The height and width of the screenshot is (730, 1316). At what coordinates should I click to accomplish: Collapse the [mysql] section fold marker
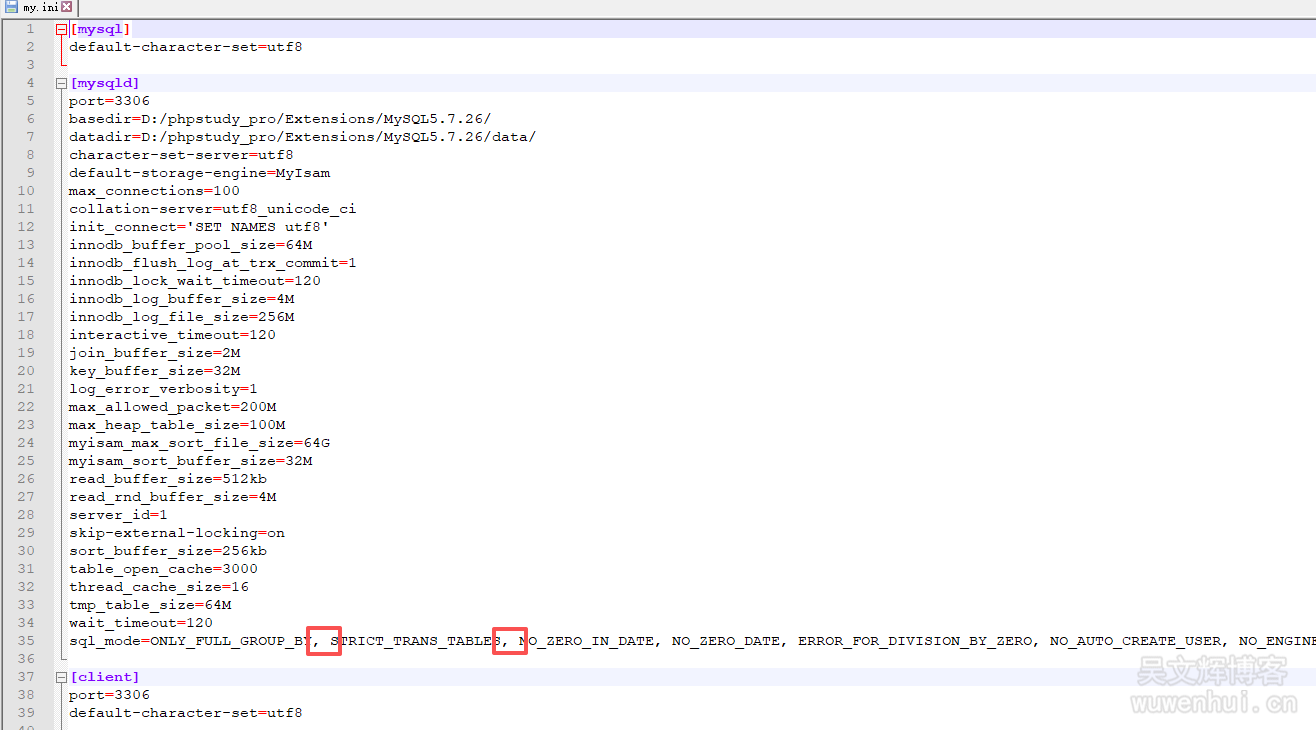tap(61, 29)
